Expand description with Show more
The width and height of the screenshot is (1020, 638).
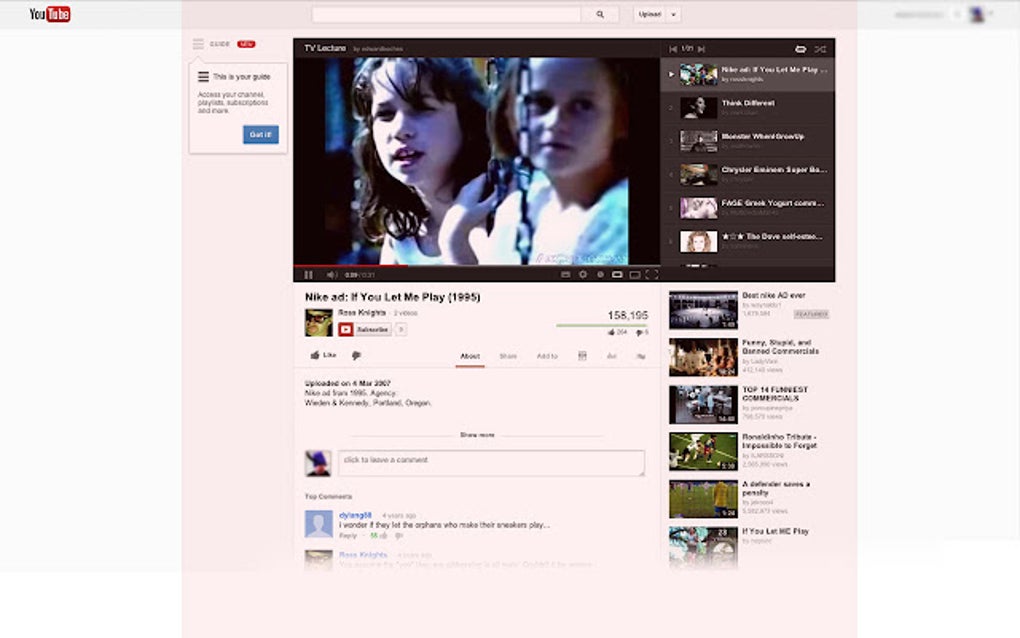[x=477, y=434]
